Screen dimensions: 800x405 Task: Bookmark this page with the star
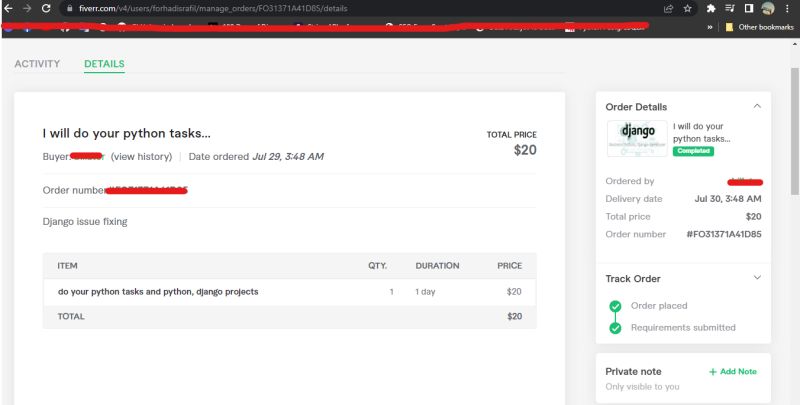688,8
